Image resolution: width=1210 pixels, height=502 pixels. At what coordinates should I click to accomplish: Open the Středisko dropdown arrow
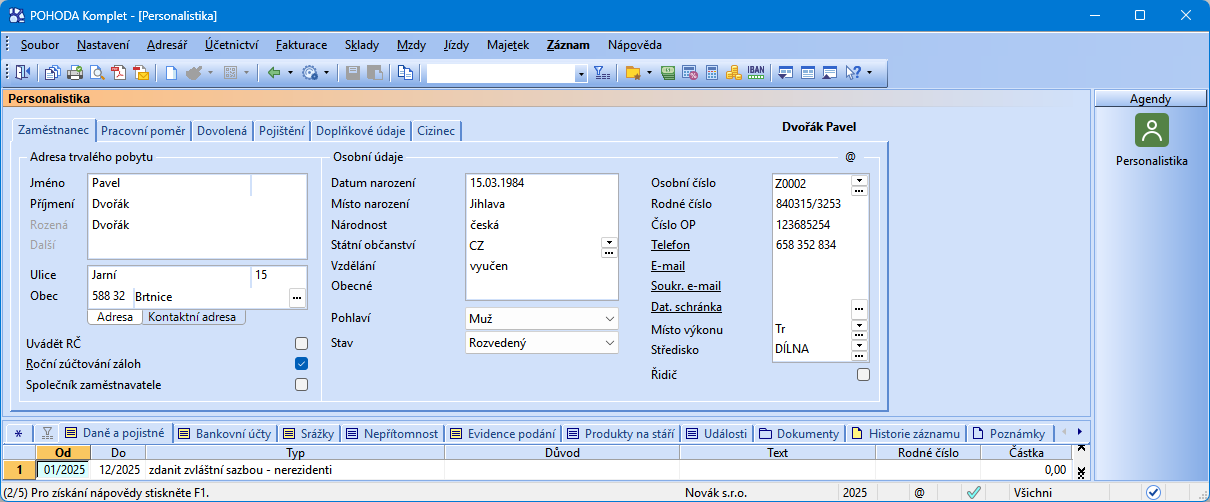pyautogui.click(x=858, y=345)
